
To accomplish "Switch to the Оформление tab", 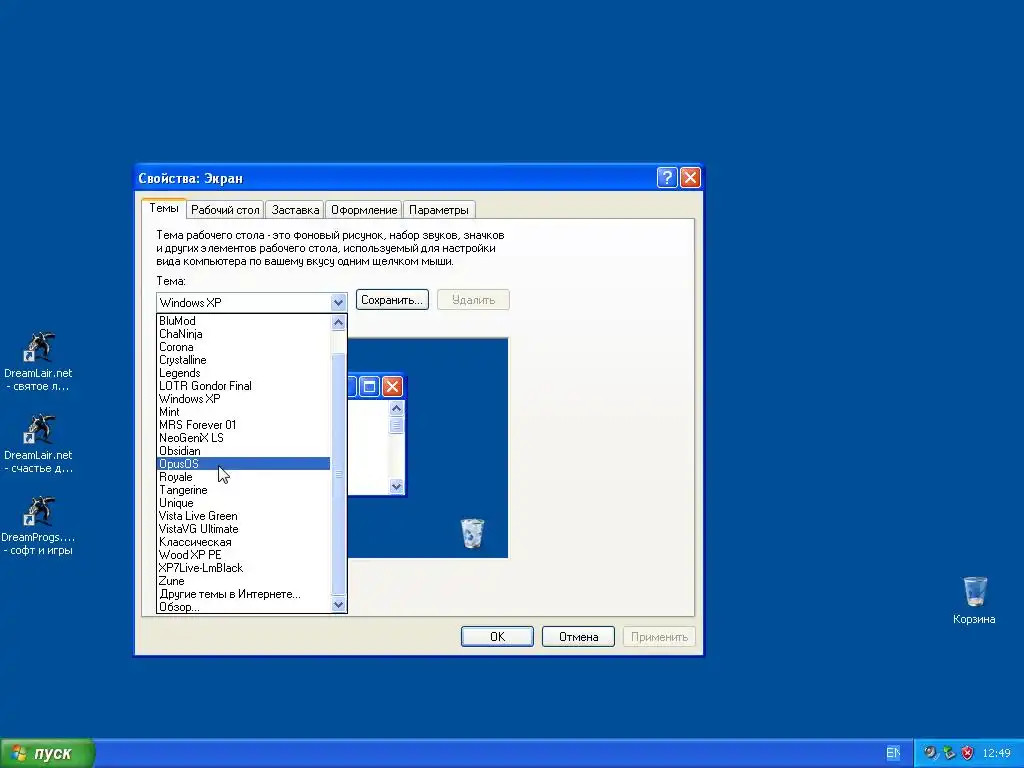I will (x=364, y=210).
